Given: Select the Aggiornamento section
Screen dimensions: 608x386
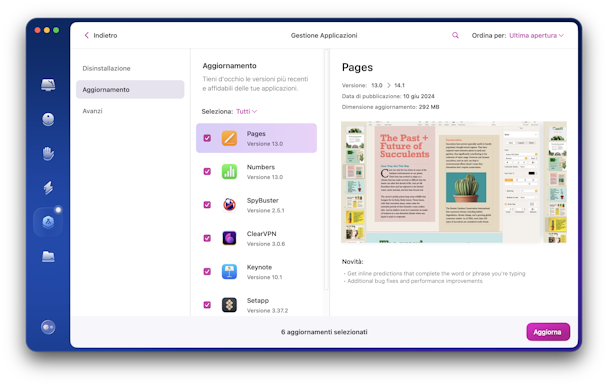Looking at the screenshot, I should point(130,90).
